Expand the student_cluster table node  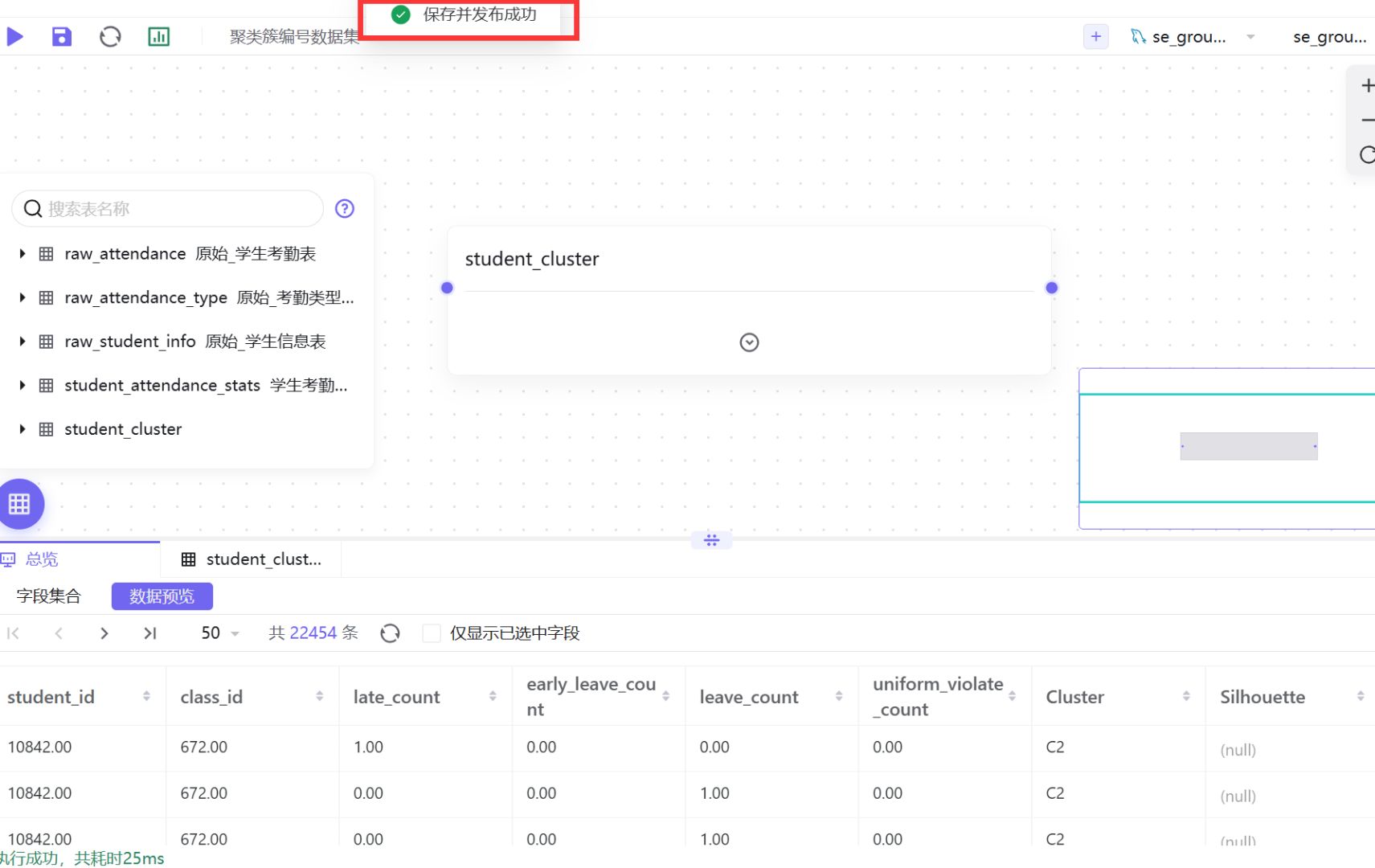[x=23, y=429]
